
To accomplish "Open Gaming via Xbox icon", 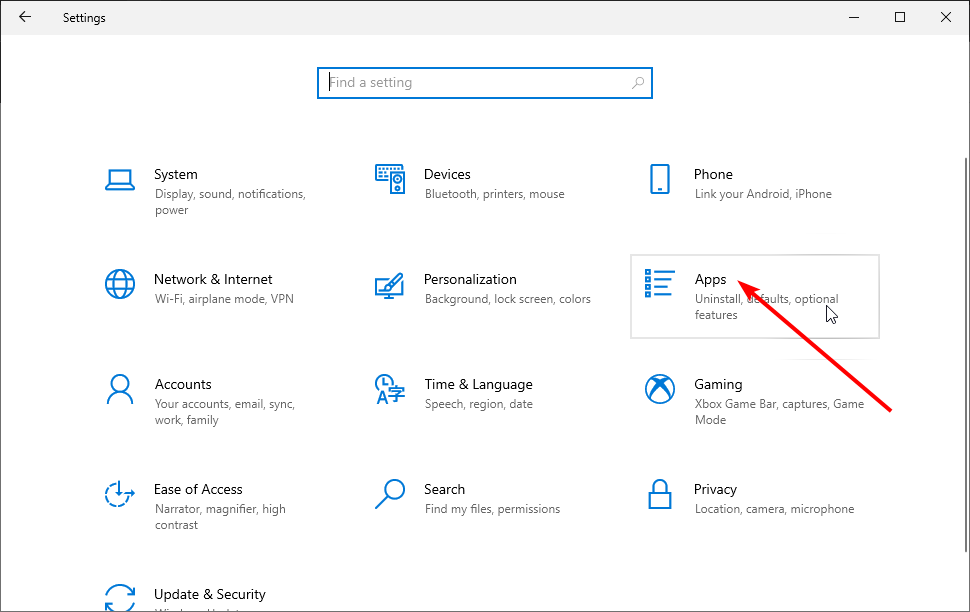I will pyautogui.click(x=659, y=389).
